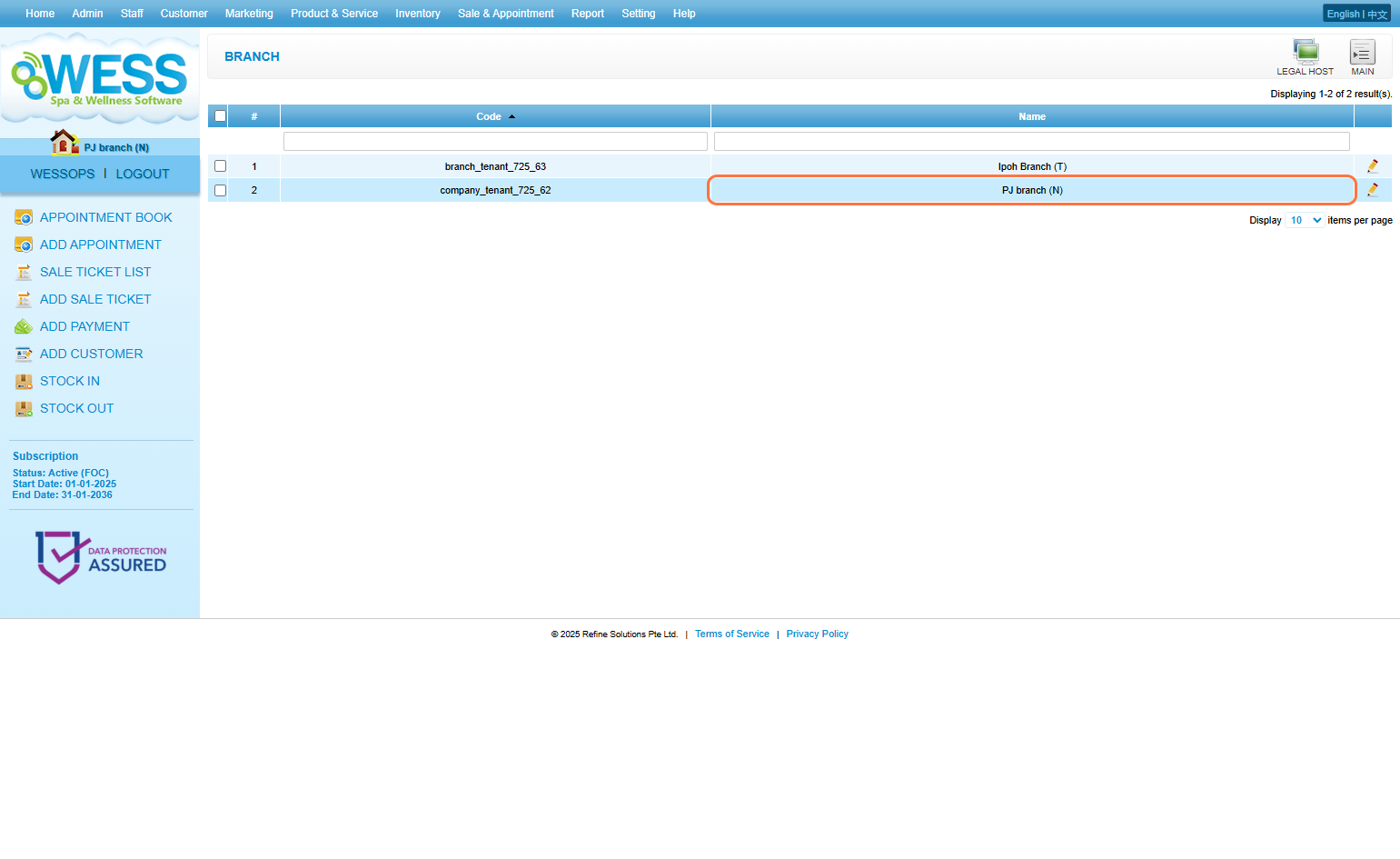Click the Appointment Book sidebar icon
This screenshot has height=859, width=1400.
pyautogui.click(x=24, y=217)
